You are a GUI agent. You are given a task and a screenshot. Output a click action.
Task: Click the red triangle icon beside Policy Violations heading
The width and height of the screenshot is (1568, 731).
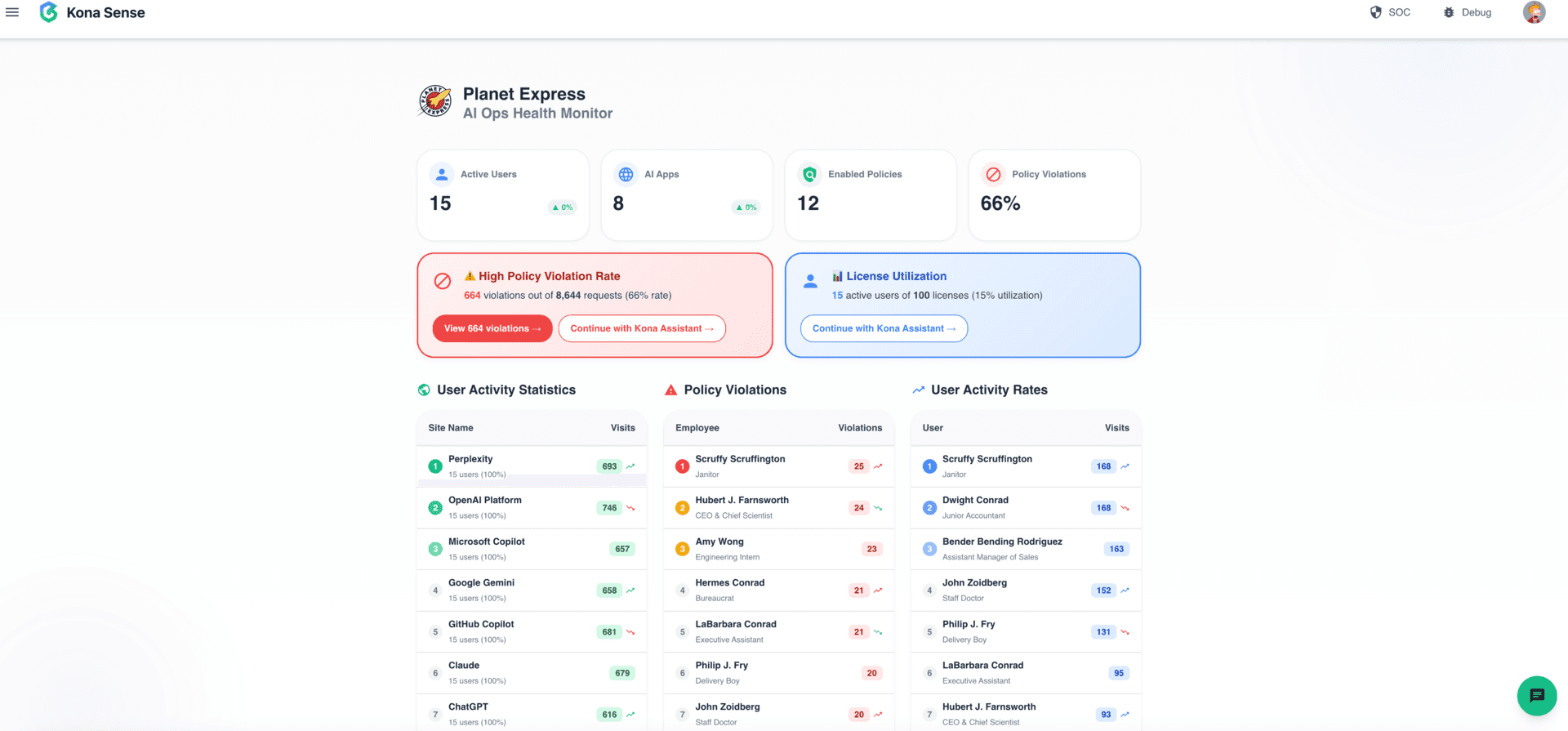click(x=671, y=390)
